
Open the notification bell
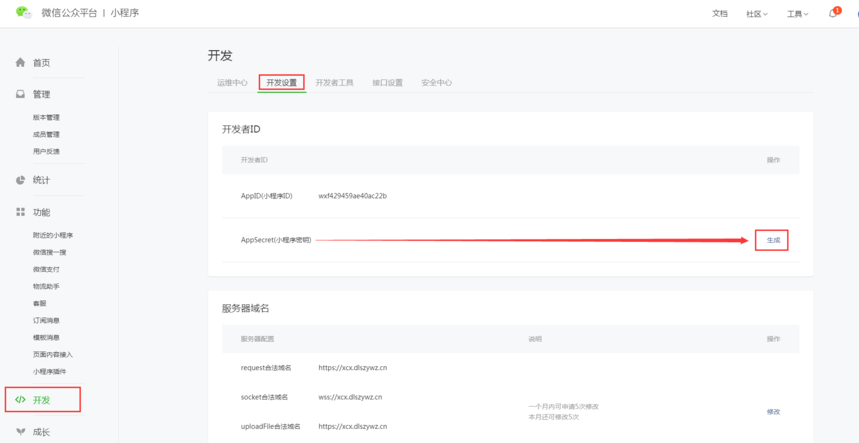coord(833,13)
